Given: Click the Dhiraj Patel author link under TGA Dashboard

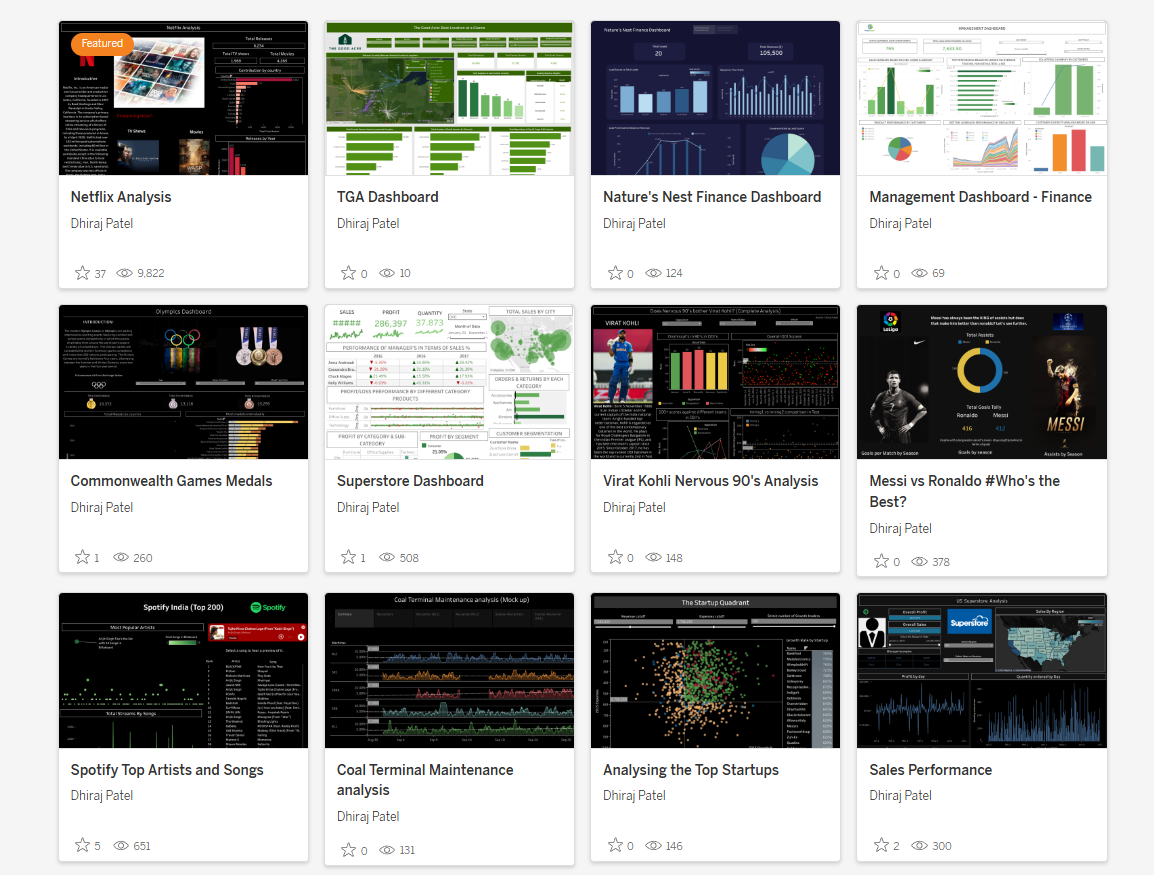Looking at the screenshot, I should 368,223.
